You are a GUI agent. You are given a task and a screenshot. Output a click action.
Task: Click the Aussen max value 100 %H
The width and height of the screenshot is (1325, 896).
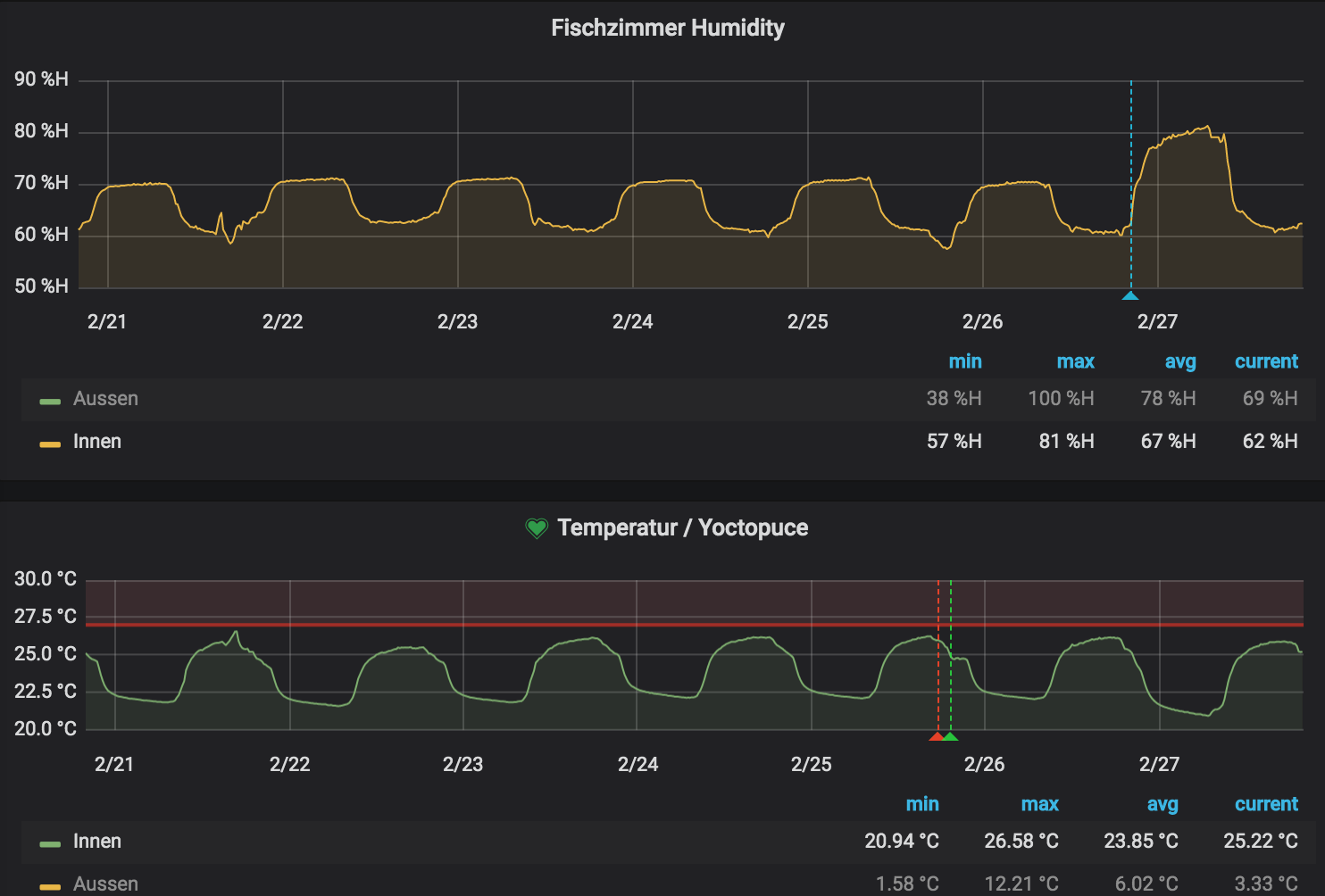(1062, 399)
